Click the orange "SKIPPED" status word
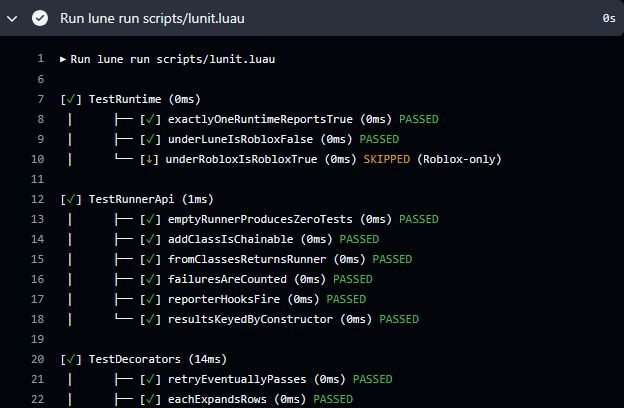 click(x=386, y=159)
